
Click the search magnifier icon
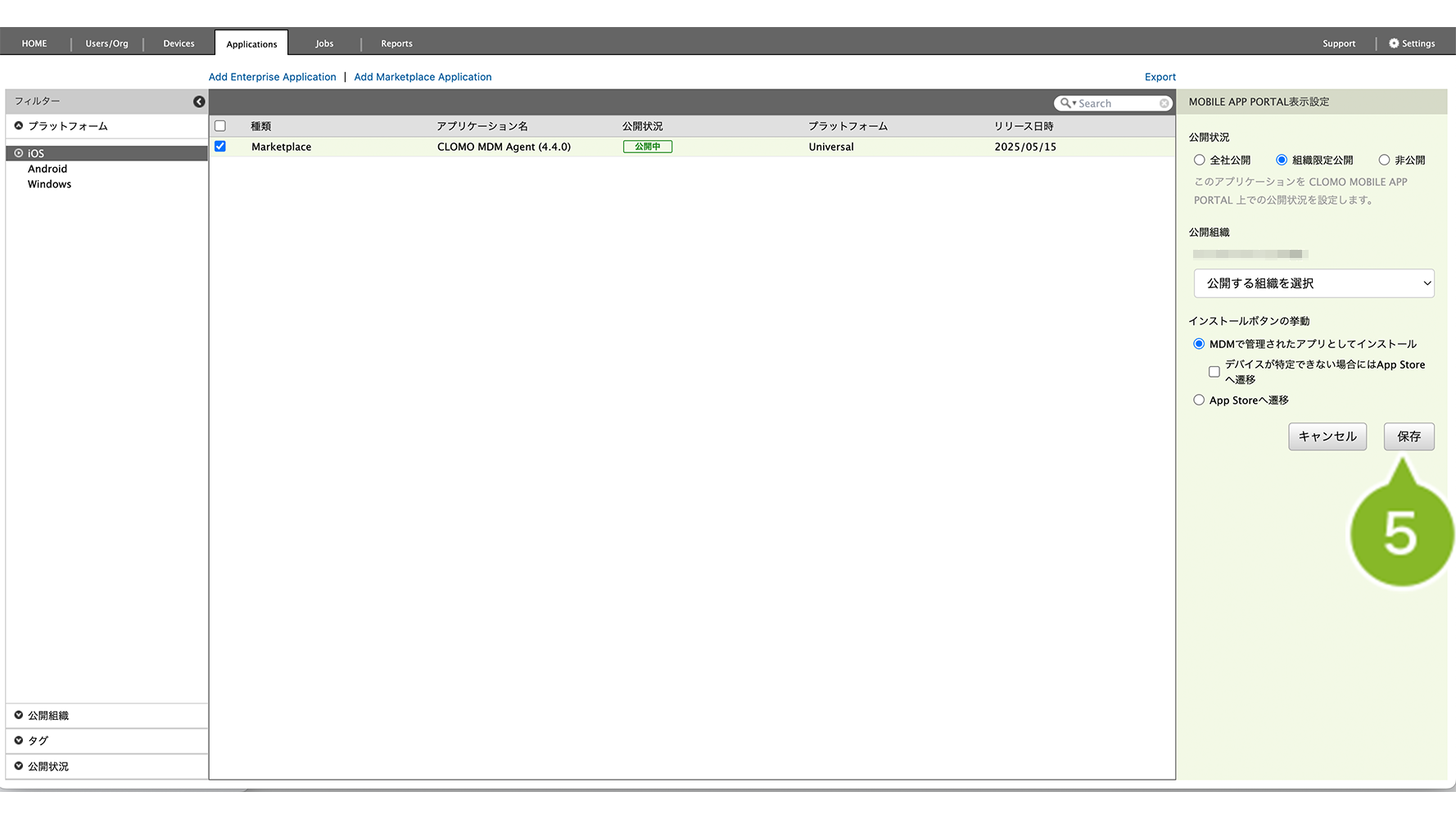[x=1065, y=103]
